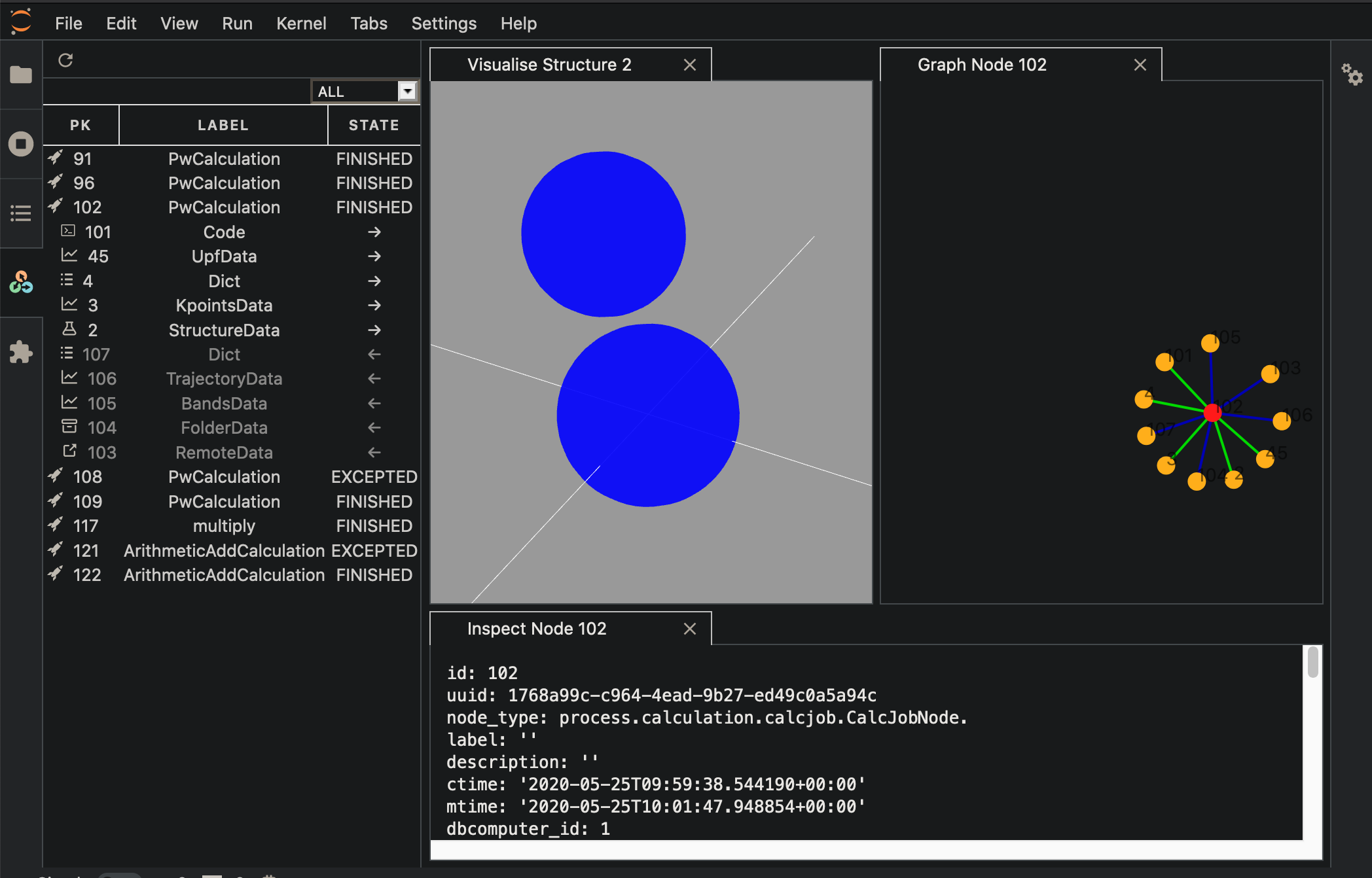The height and width of the screenshot is (878, 1372).
Task: Click the rocket icon of node 102
Action: coord(56,207)
